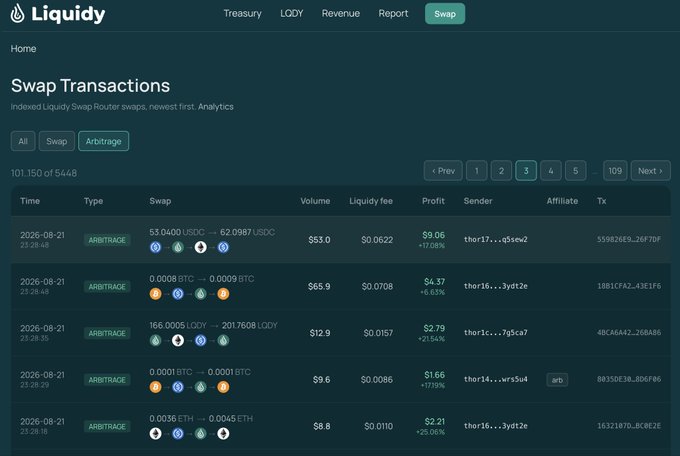
Task: Open transaction 8035DE30…8D6F06
Action: [629, 379]
